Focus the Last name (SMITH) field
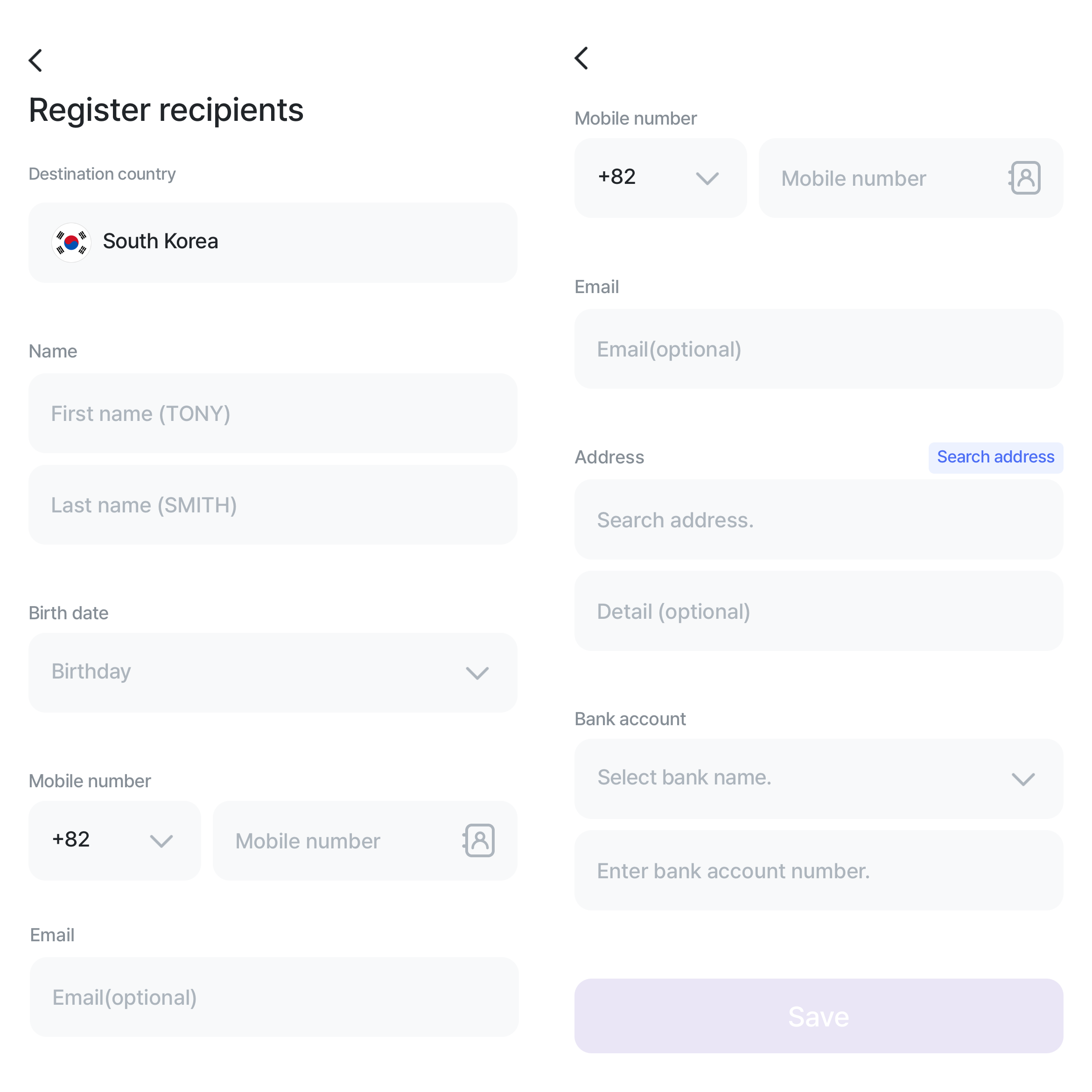This screenshot has width=1092, height=1092. coord(273,505)
